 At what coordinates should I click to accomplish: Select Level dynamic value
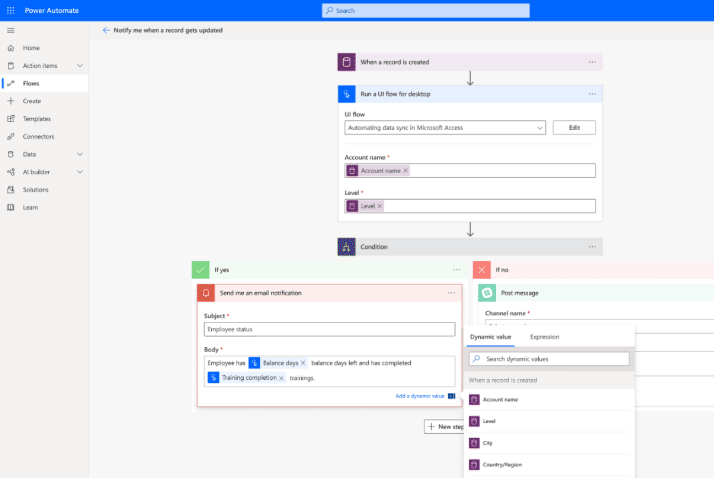[549, 422]
